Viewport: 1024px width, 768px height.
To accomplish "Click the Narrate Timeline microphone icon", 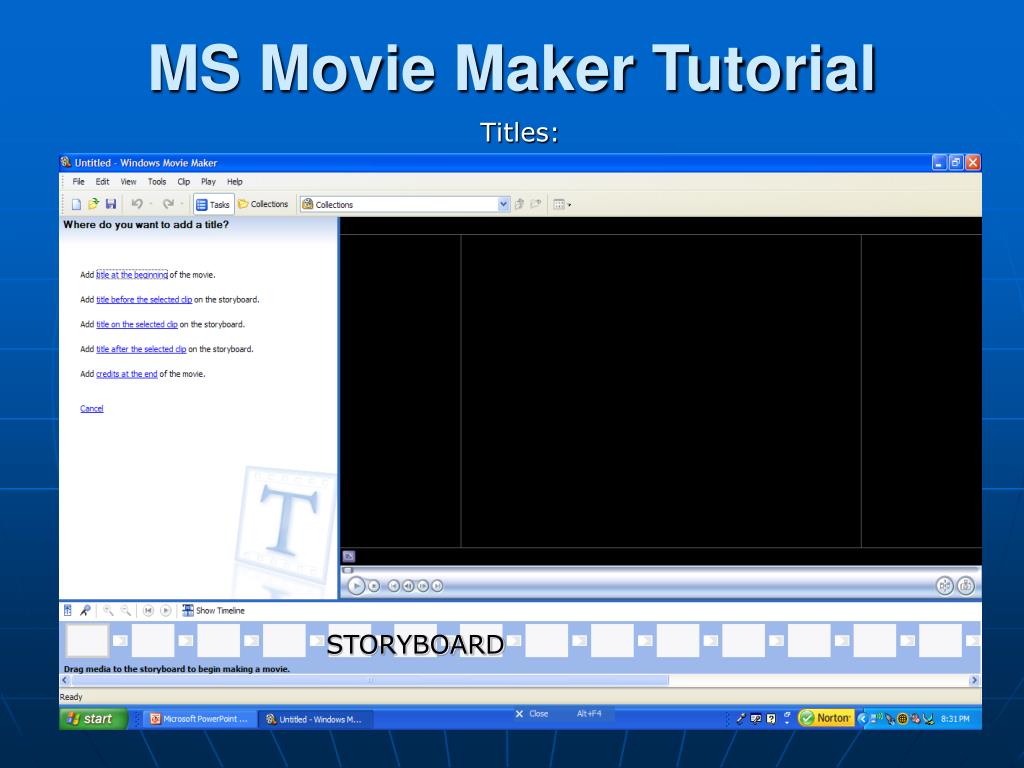I will click(86, 611).
